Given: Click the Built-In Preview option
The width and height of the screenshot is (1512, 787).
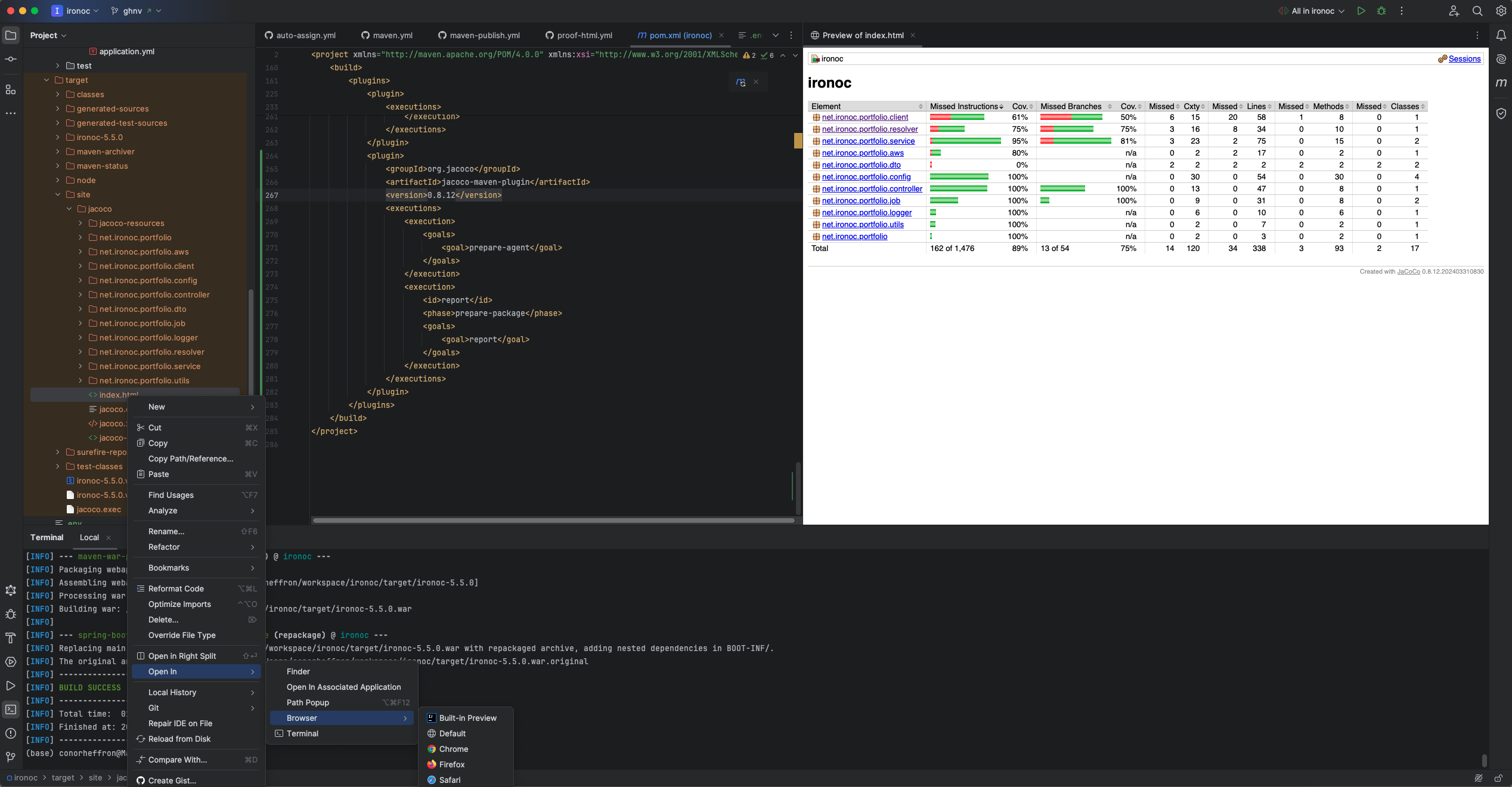Looking at the screenshot, I should [x=466, y=717].
